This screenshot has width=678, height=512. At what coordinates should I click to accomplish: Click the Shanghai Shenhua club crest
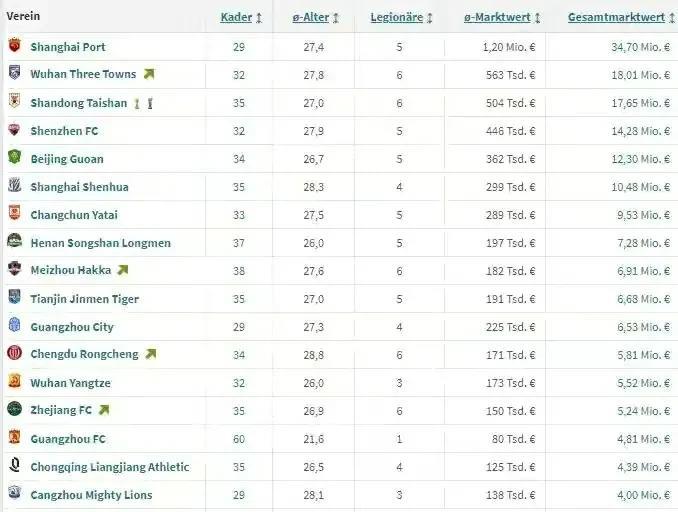pos(14,185)
